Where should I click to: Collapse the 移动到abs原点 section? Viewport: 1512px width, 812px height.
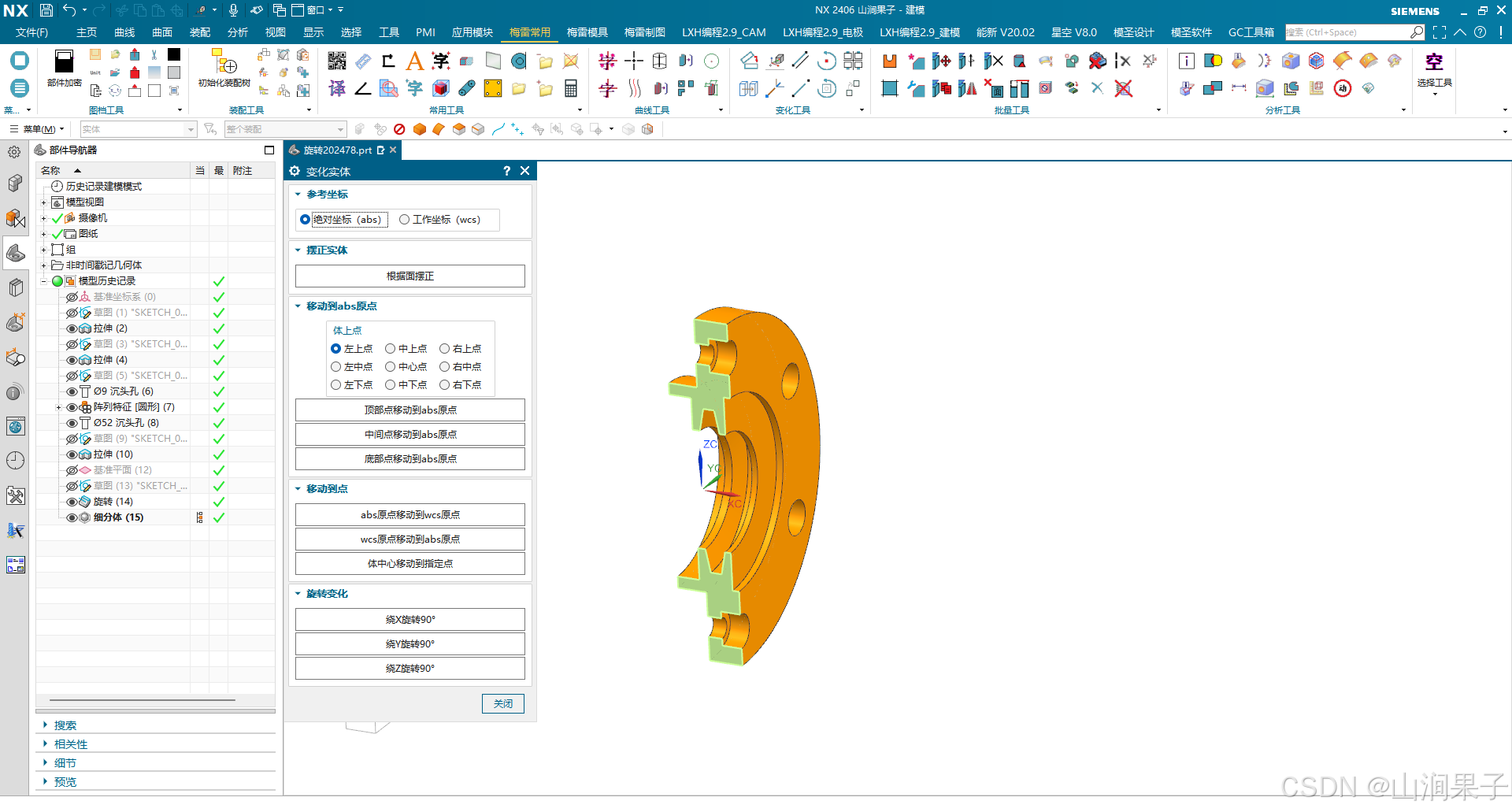pos(298,306)
